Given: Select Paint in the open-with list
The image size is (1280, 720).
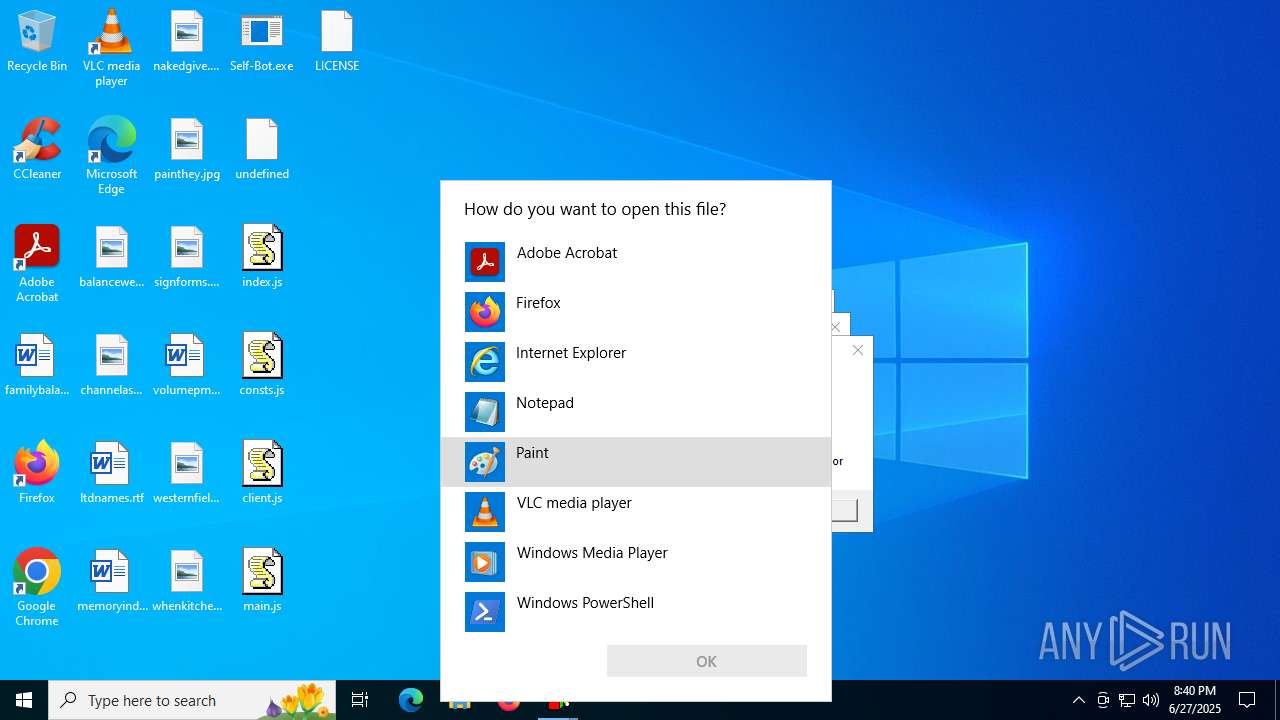Looking at the screenshot, I should click(x=635, y=462).
